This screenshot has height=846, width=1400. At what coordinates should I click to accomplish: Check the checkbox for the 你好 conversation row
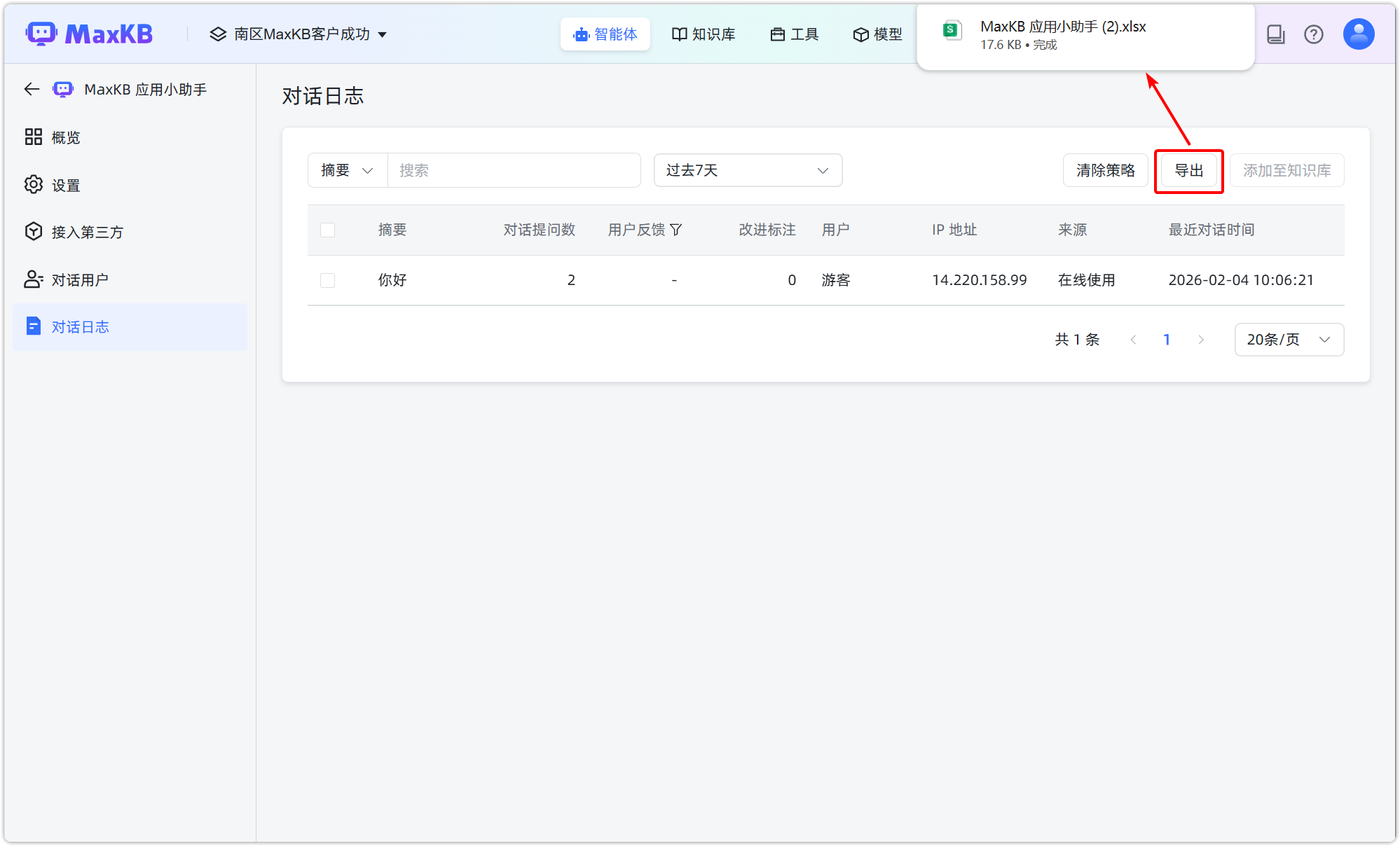point(327,279)
